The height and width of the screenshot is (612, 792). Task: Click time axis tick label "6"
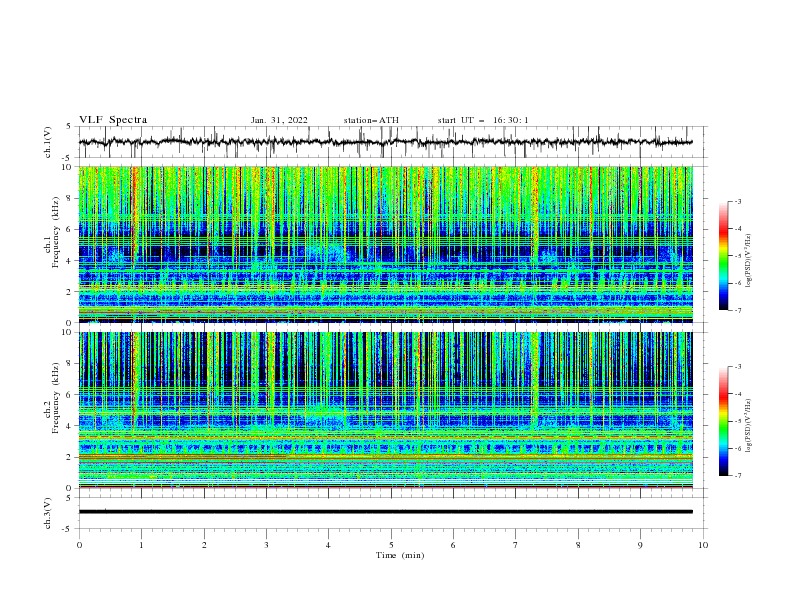pos(453,545)
